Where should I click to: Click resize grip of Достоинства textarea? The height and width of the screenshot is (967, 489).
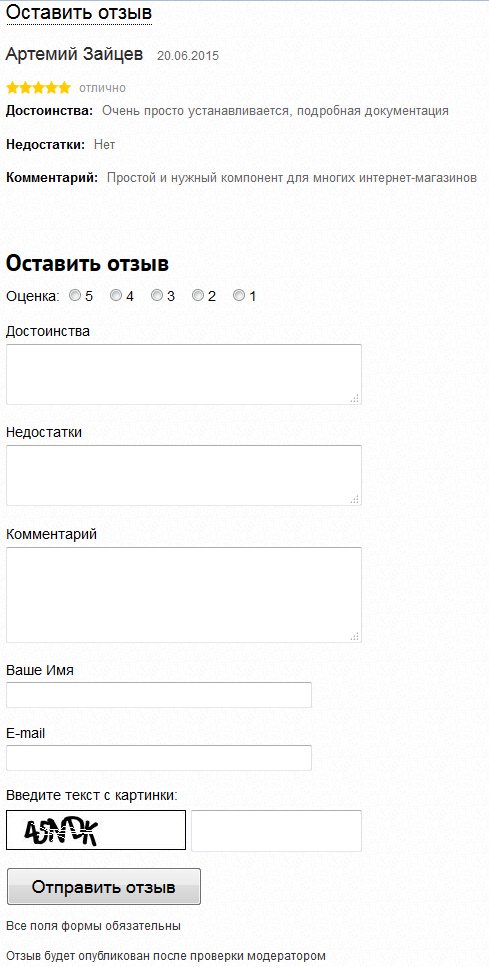355,398
